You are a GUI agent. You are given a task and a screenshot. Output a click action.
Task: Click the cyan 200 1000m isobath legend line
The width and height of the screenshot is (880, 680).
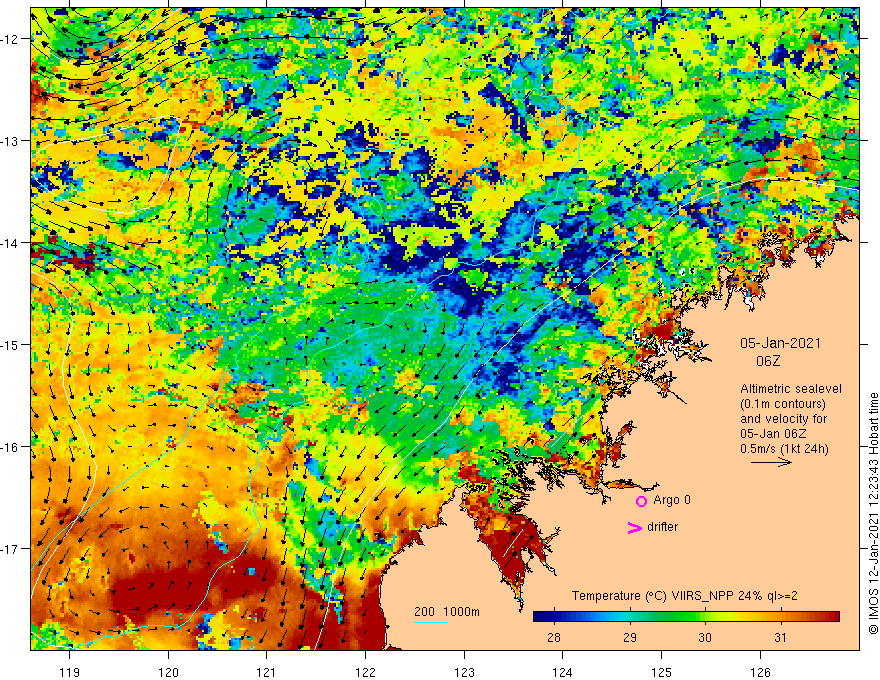coord(431,623)
